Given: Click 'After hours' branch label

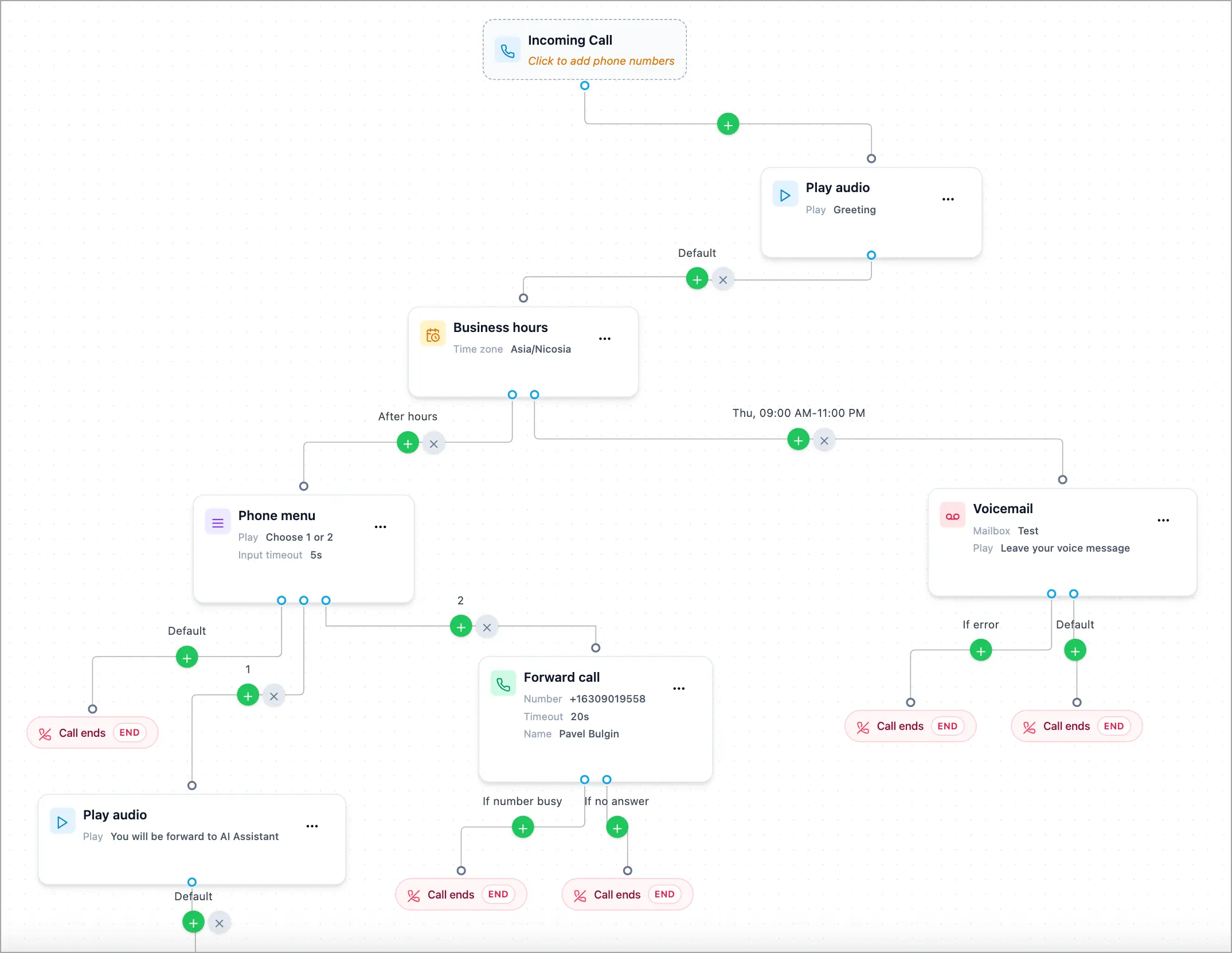Looking at the screenshot, I should (408, 416).
